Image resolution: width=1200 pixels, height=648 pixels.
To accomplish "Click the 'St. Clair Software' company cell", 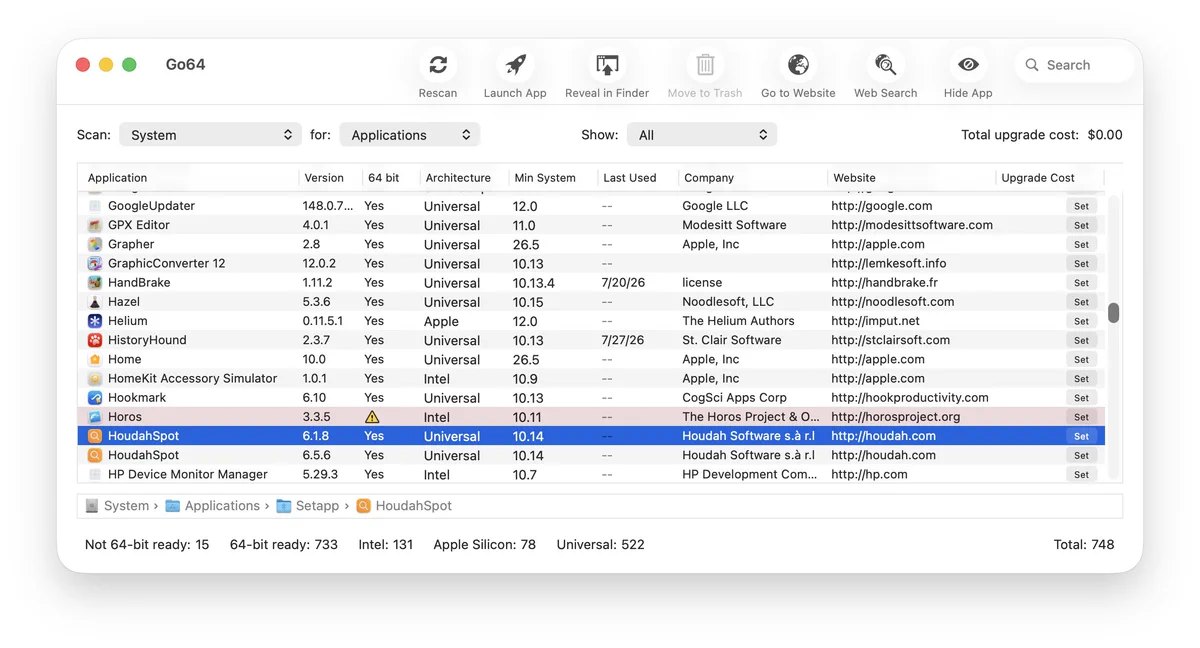I will pyautogui.click(x=732, y=340).
